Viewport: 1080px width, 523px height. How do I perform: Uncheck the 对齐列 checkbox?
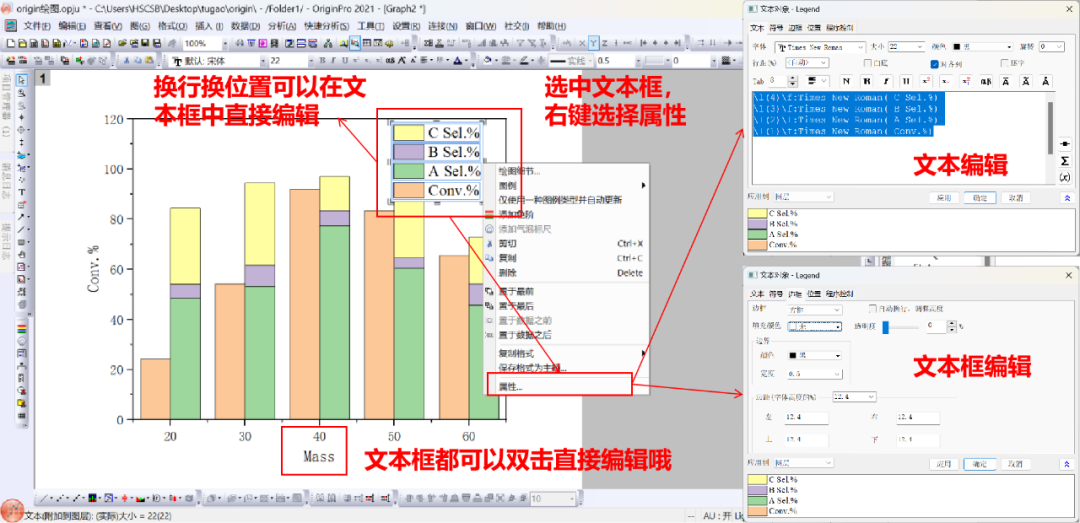[x=934, y=63]
